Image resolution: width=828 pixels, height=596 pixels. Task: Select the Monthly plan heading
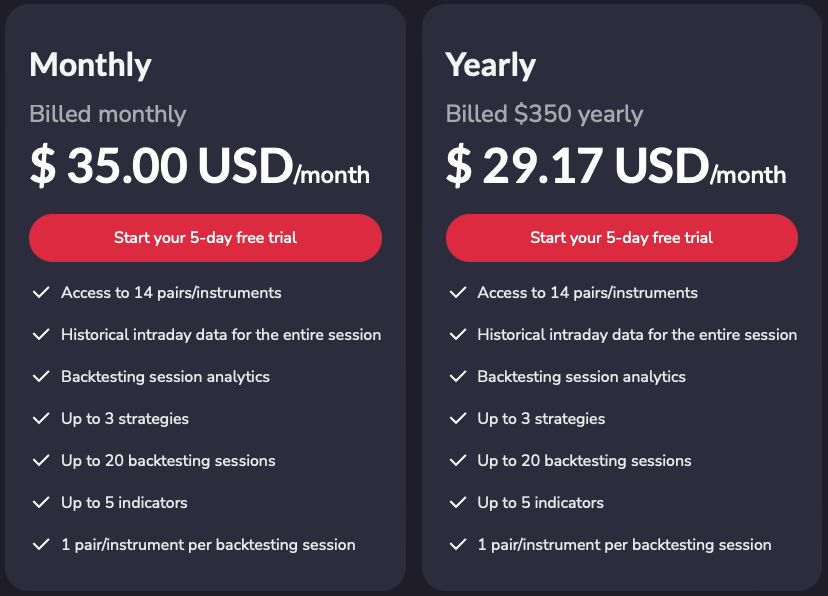90,65
